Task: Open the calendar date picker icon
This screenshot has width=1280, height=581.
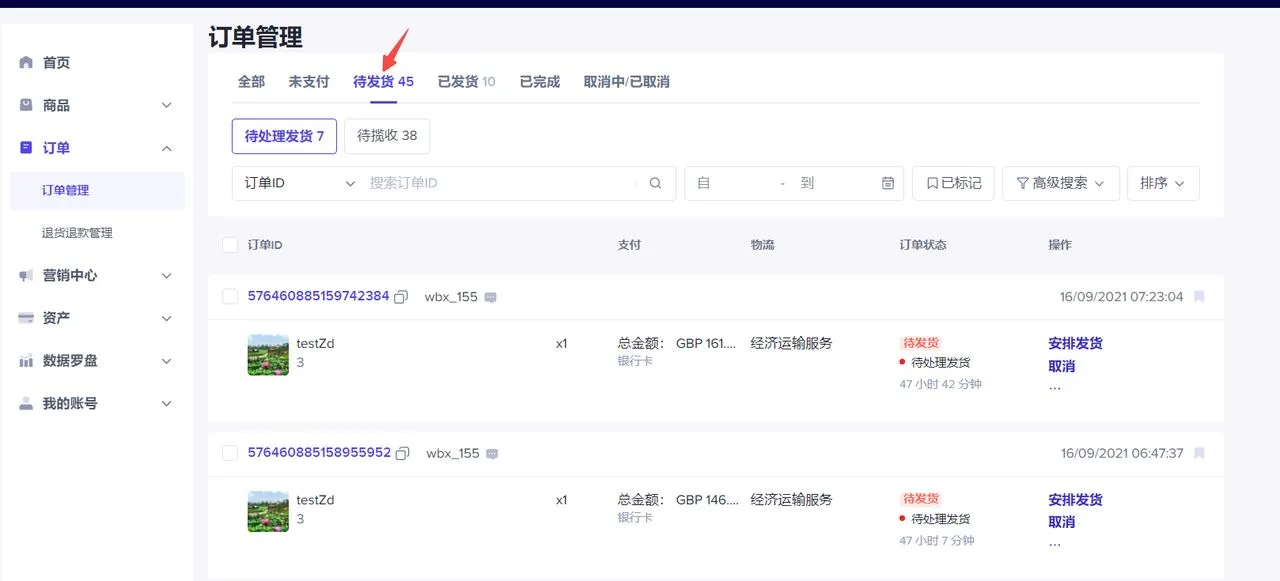Action: (888, 183)
